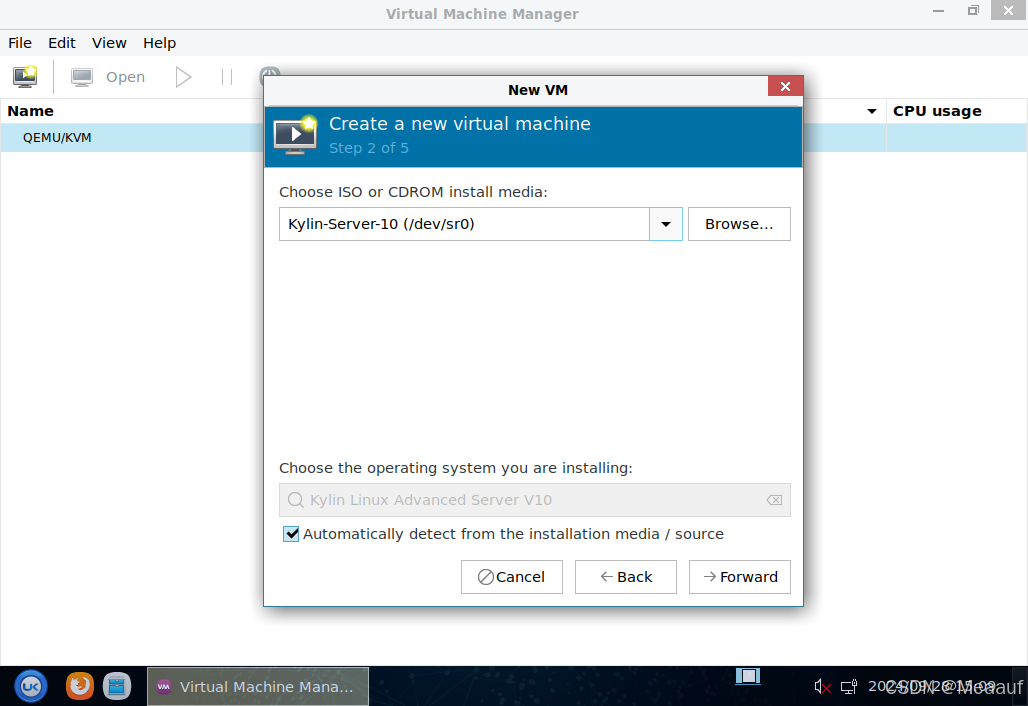This screenshot has width=1028, height=706.
Task: Click the show desktop tray icon
Action: [747, 676]
